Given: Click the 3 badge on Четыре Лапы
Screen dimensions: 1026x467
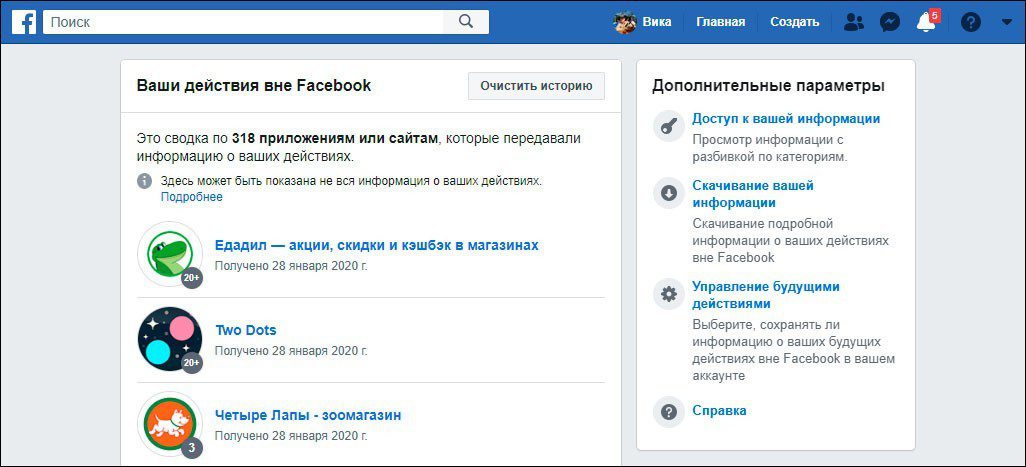Looking at the screenshot, I should (192, 448).
